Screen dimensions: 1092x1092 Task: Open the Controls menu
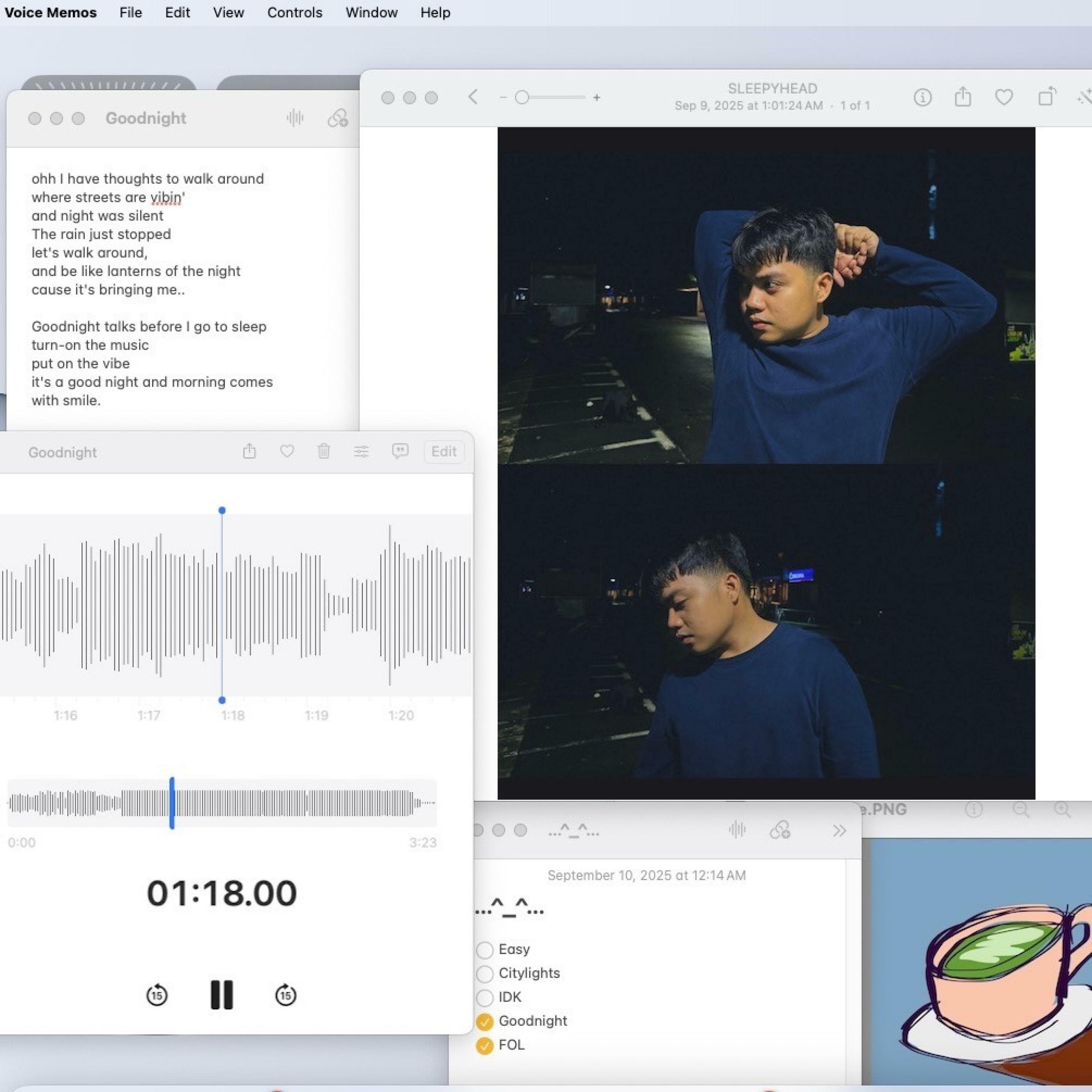[294, 12]
